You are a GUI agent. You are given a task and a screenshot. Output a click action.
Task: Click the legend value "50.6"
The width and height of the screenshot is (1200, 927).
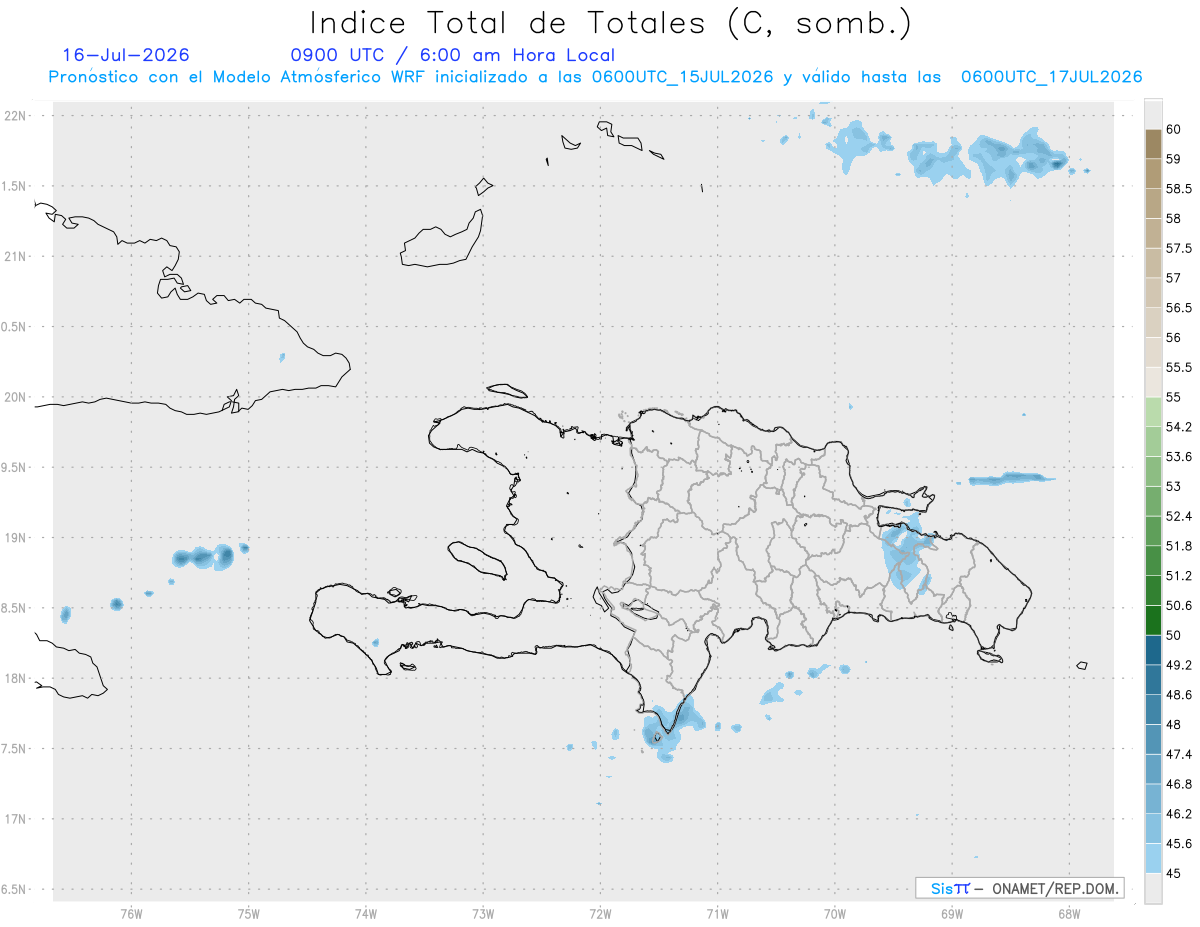click(x=1178, y=606)
